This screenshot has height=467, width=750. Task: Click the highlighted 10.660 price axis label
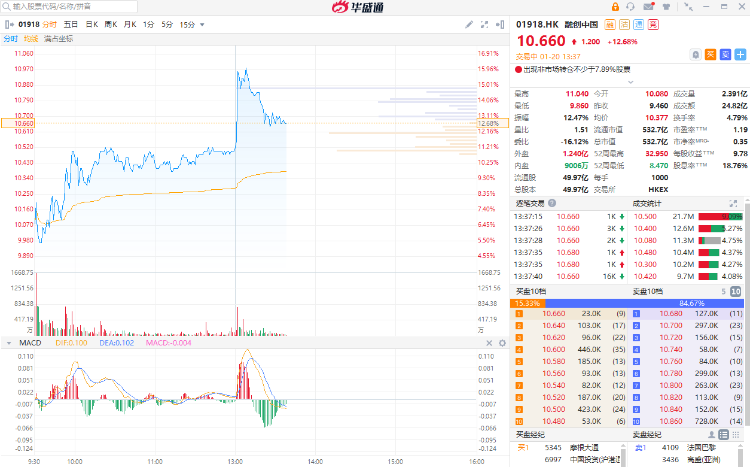click(x=16, y=123)
